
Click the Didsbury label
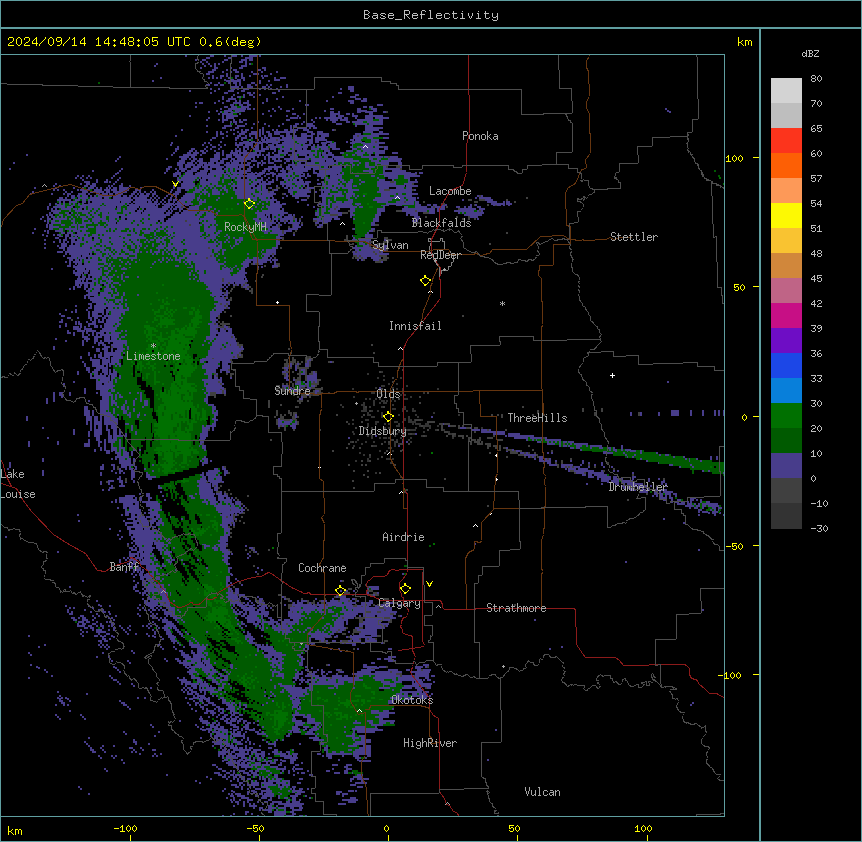383,431
